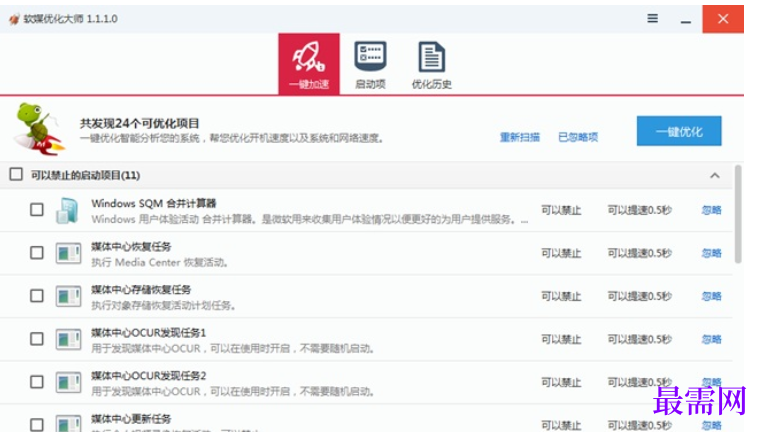Click the 媒体中心更新任务 item icon
The height and width of the screenshot is (432, 765).
point(68,423)
